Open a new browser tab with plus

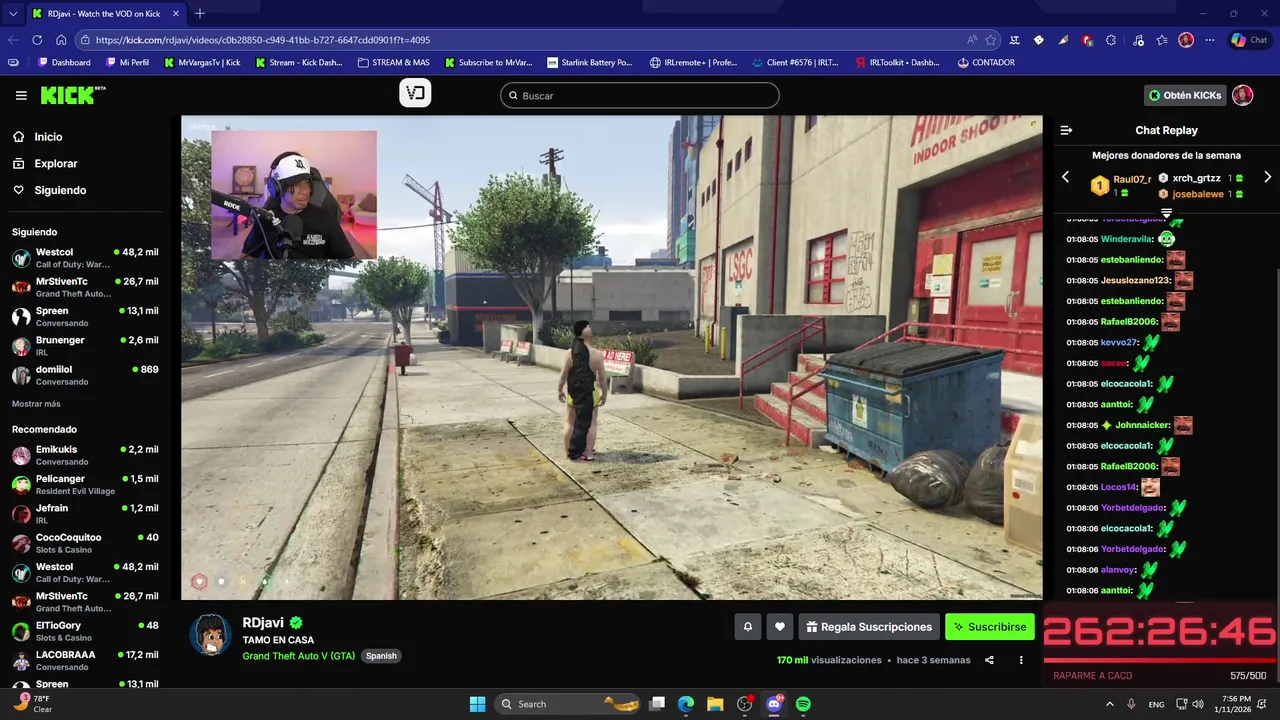pos(200,13)
